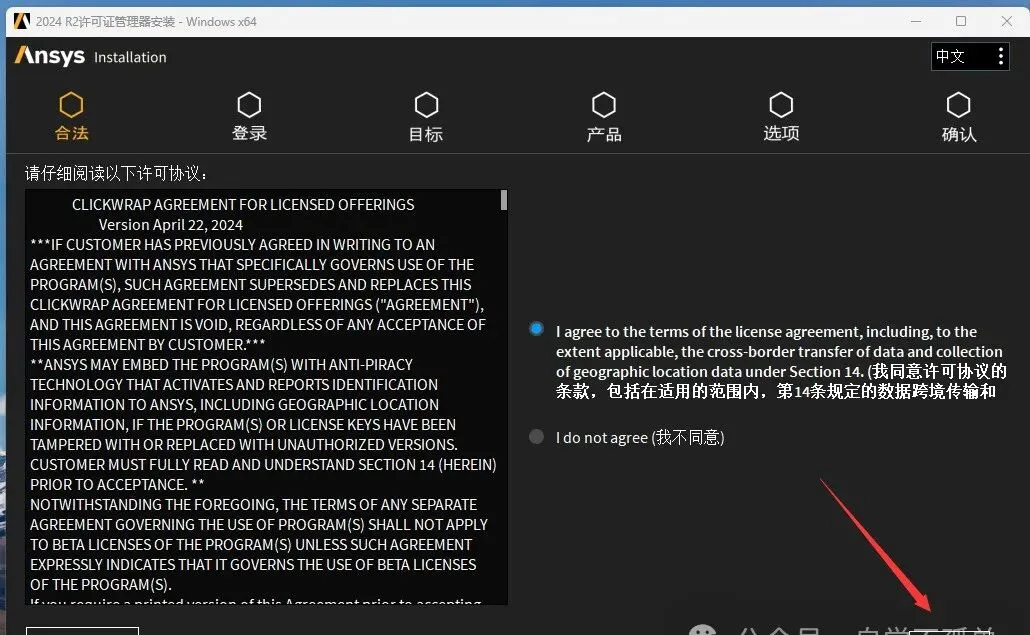Click the 选项 step hexagon icon

point(781,104)
